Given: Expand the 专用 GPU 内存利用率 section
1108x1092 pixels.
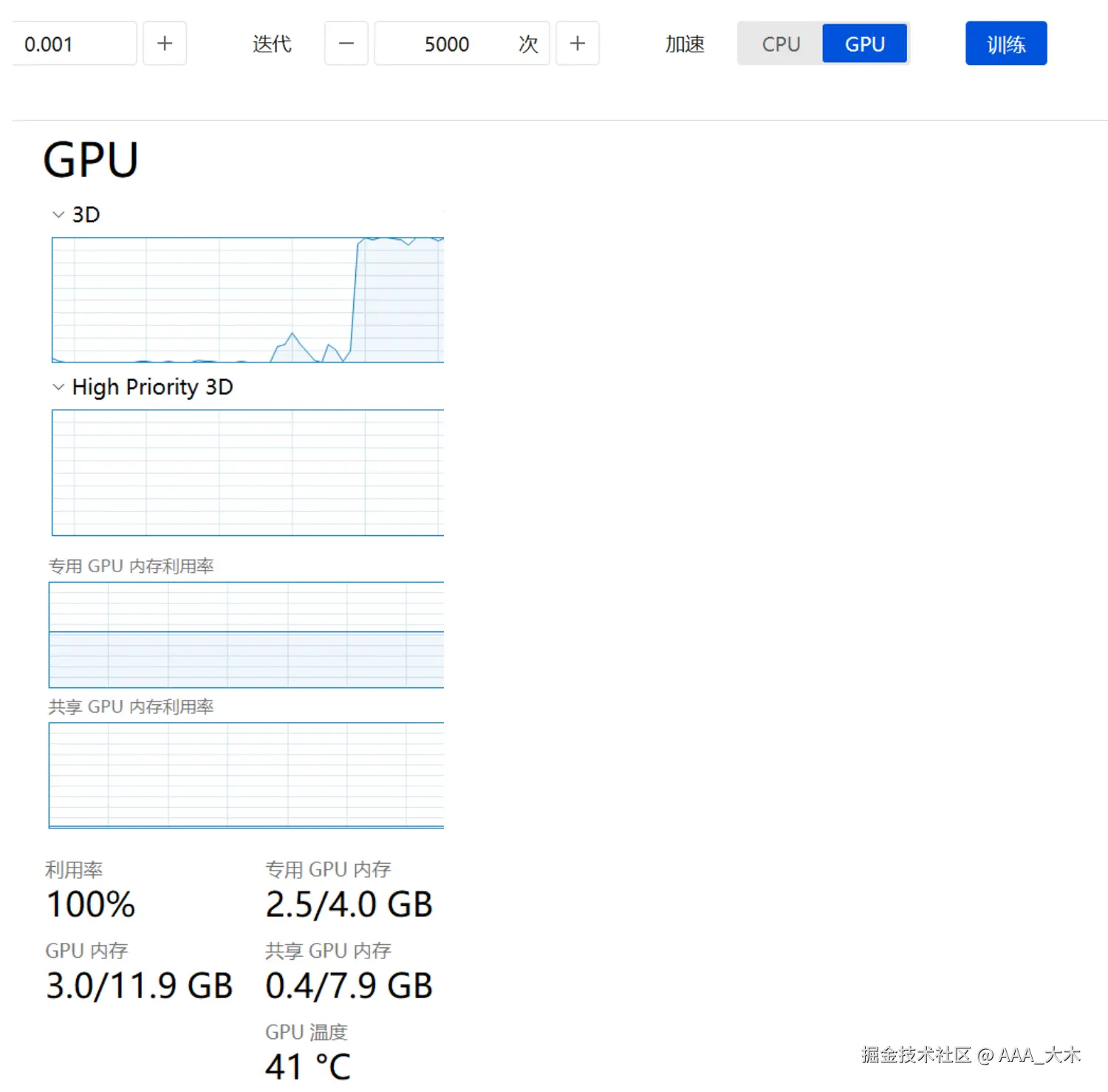Looking at the screenshot, I should (x=131, y=566).
